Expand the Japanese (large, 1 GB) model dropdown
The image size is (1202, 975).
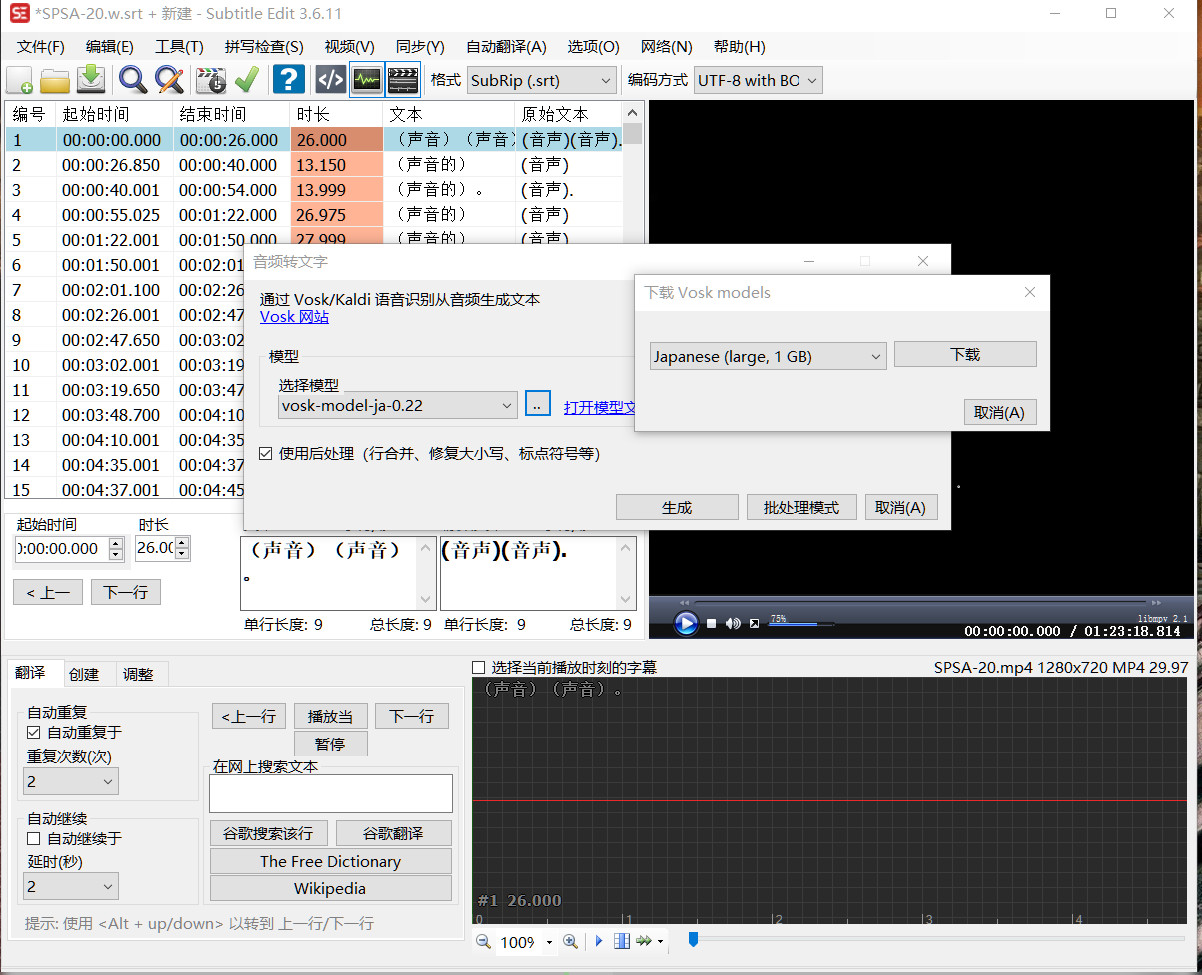tap(768, 356)
